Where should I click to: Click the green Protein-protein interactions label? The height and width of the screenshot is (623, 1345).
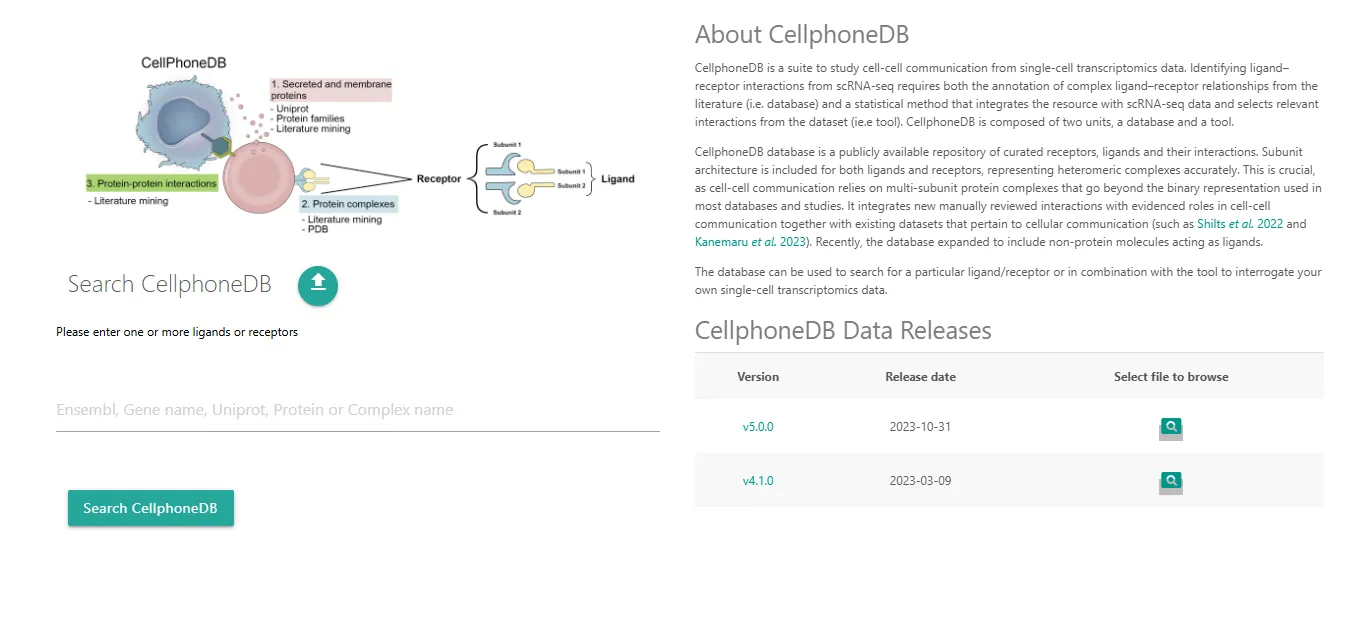tap(152, 184)
